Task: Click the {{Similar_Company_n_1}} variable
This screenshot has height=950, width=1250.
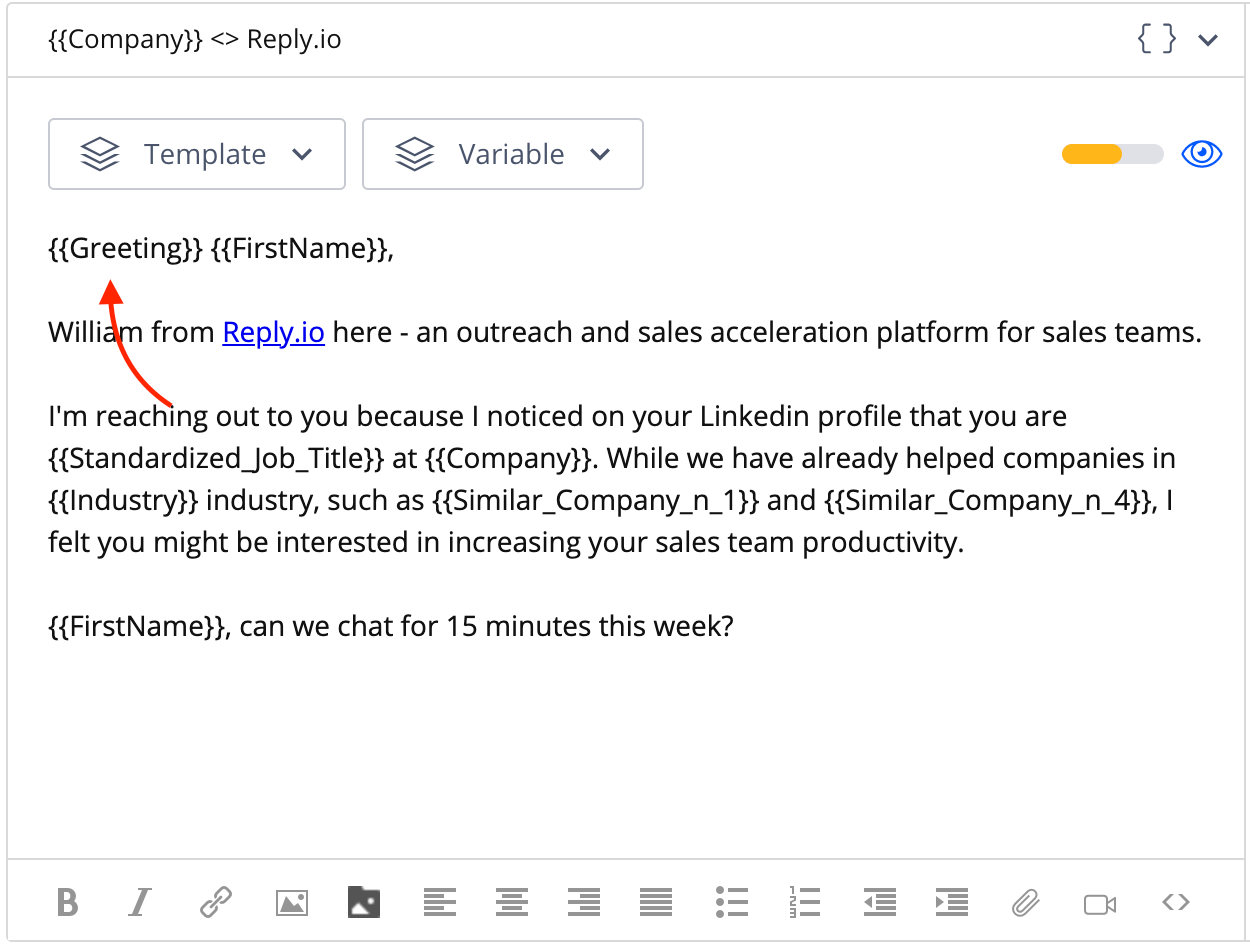Action: (597, 501)
